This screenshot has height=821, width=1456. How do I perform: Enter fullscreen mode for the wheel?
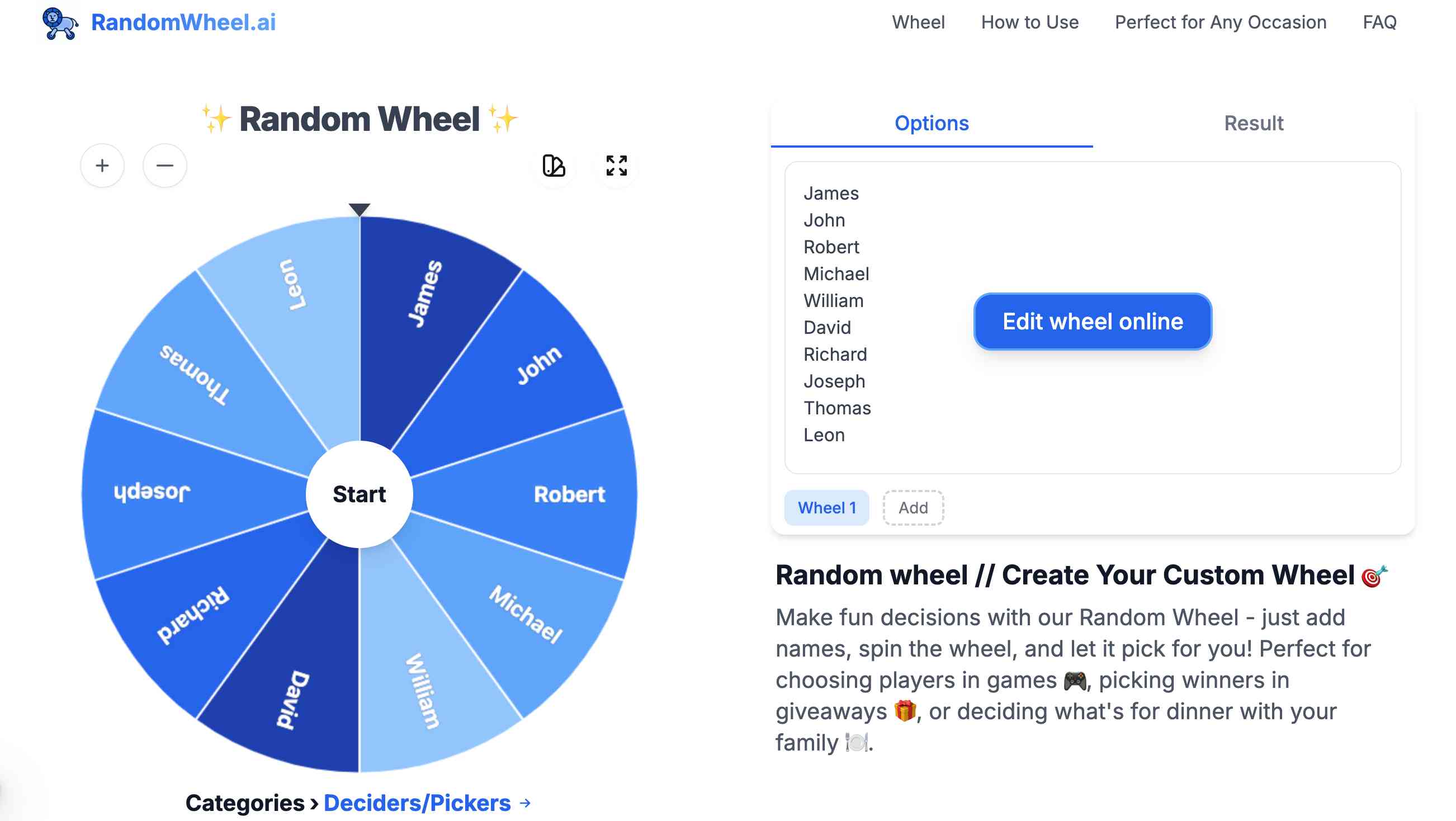[x=616, y=166]
